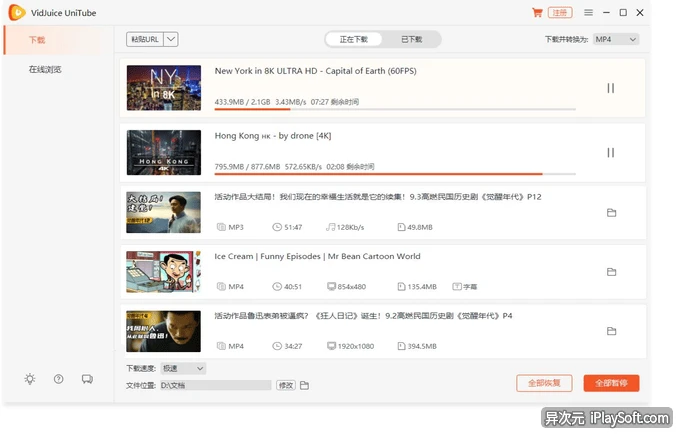The height and width of the screenshot is (436, 680).
Task: Pause the New York in 8K download
Action: coord(611,88)
